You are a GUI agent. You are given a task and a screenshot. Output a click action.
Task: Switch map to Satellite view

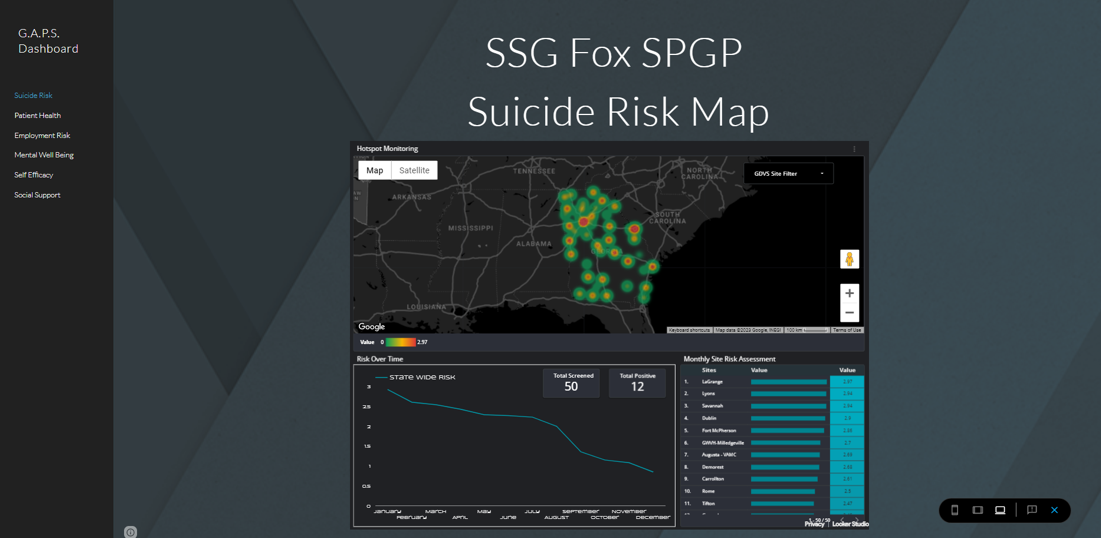(x=414, y=171)
